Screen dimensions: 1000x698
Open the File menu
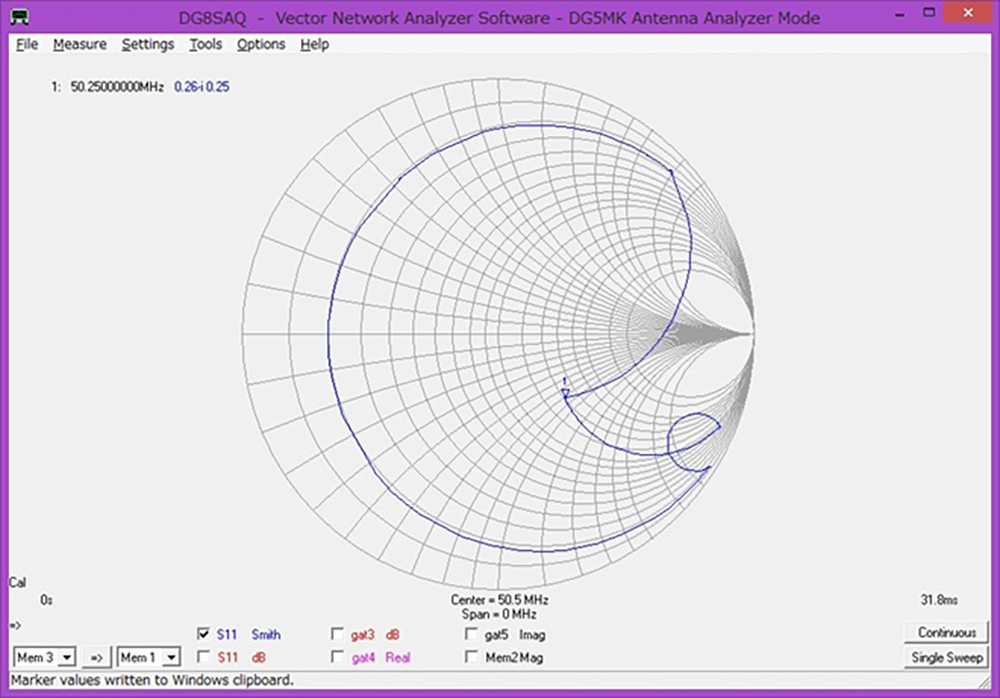27,45
